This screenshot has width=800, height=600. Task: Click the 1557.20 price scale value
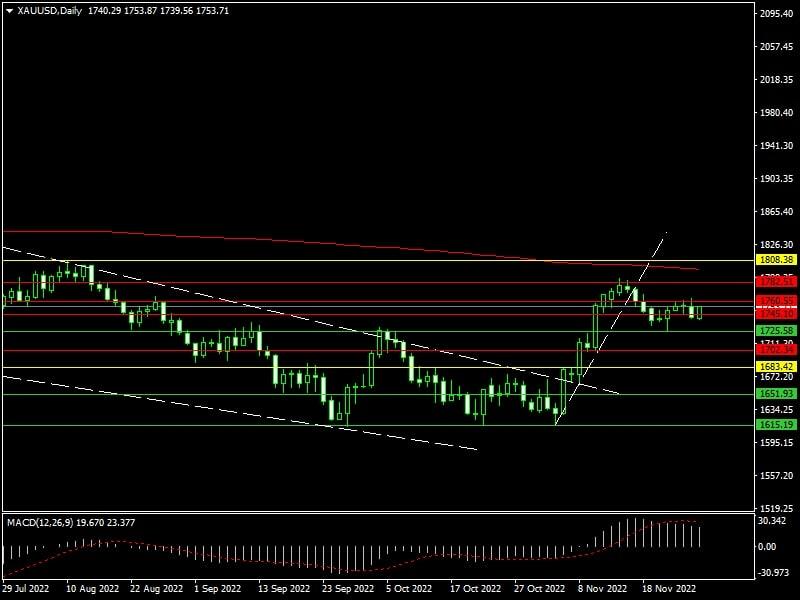pyautogui.click(x=777, y=476)
